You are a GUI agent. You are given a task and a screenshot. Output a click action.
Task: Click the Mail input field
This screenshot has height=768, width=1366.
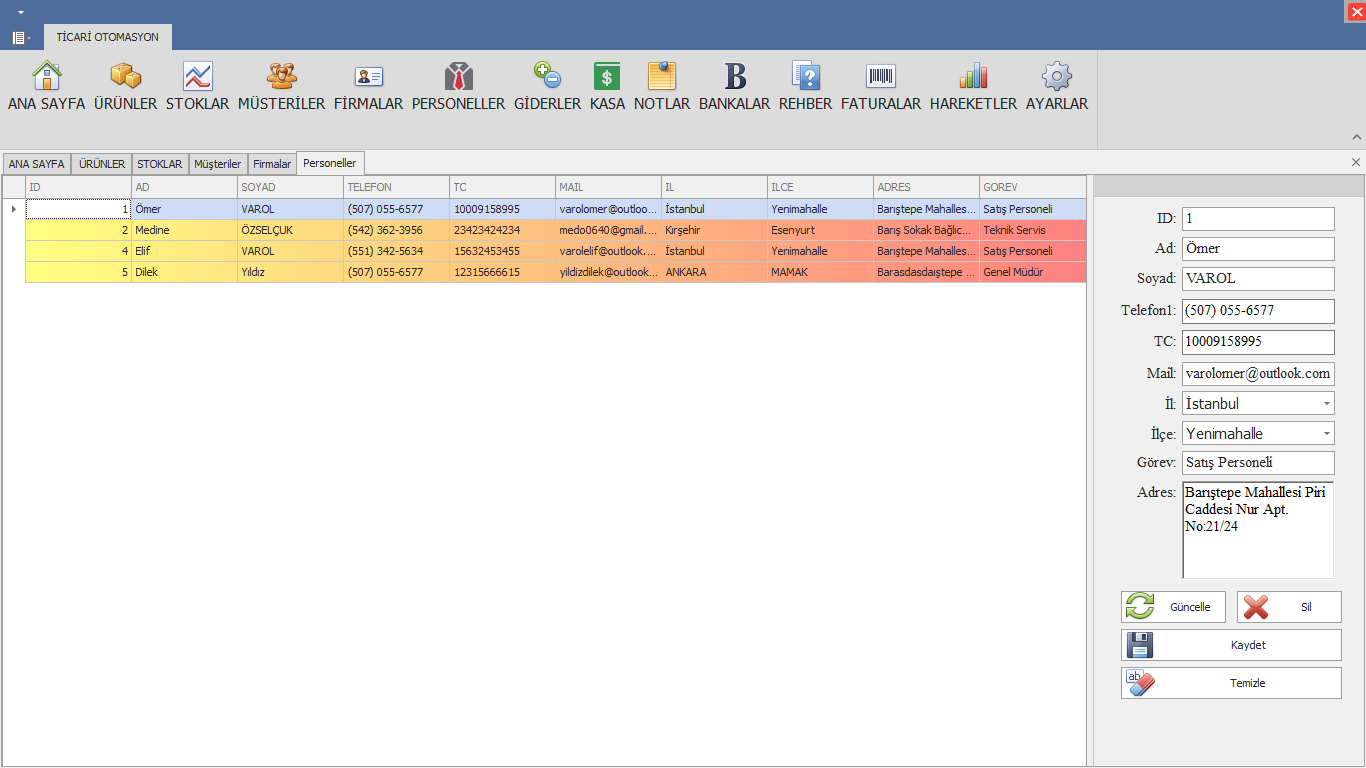pyautogui.click(x=1258, y=374)
